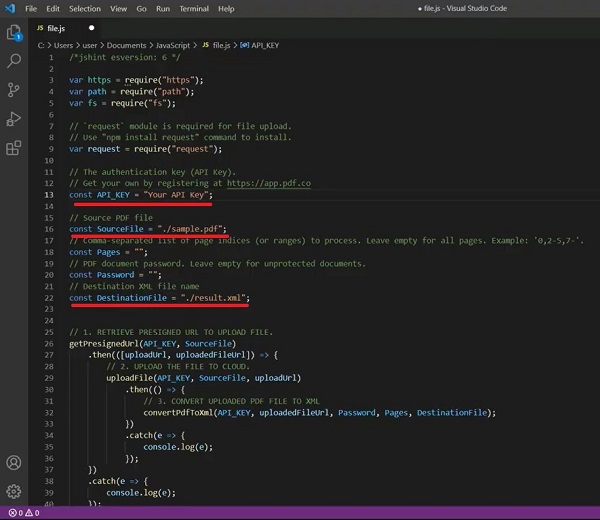Click the Password constant on line 20

pyautogui.click(x=115, y=275)
